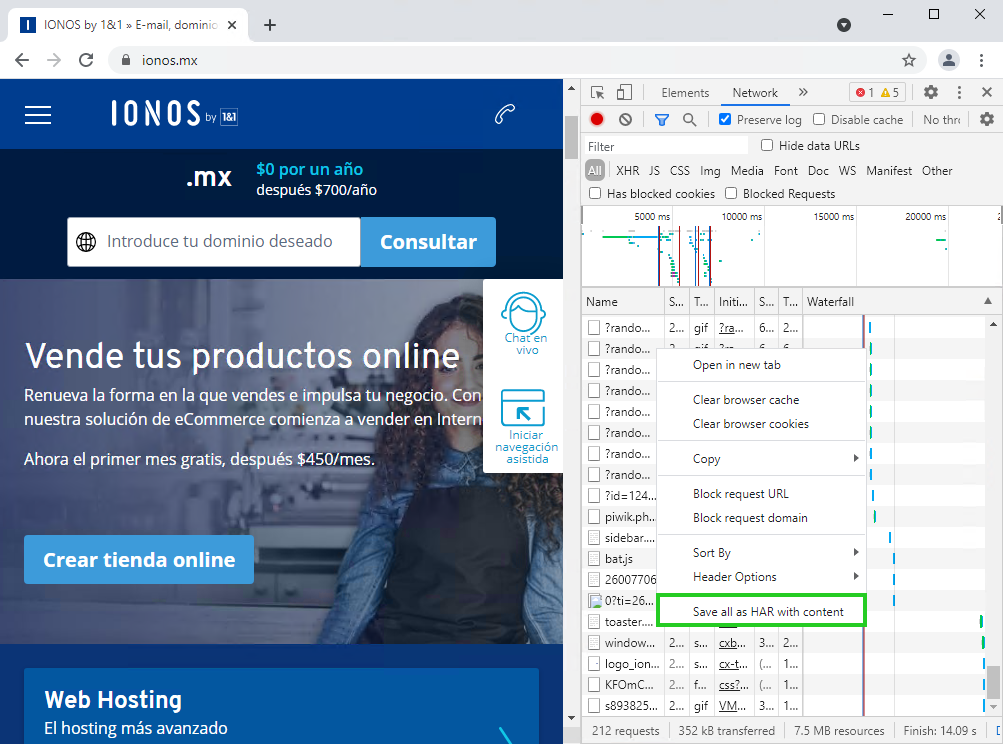Bookmark this page with the star
Screen dimensions: 1003x744
(908, 60)
